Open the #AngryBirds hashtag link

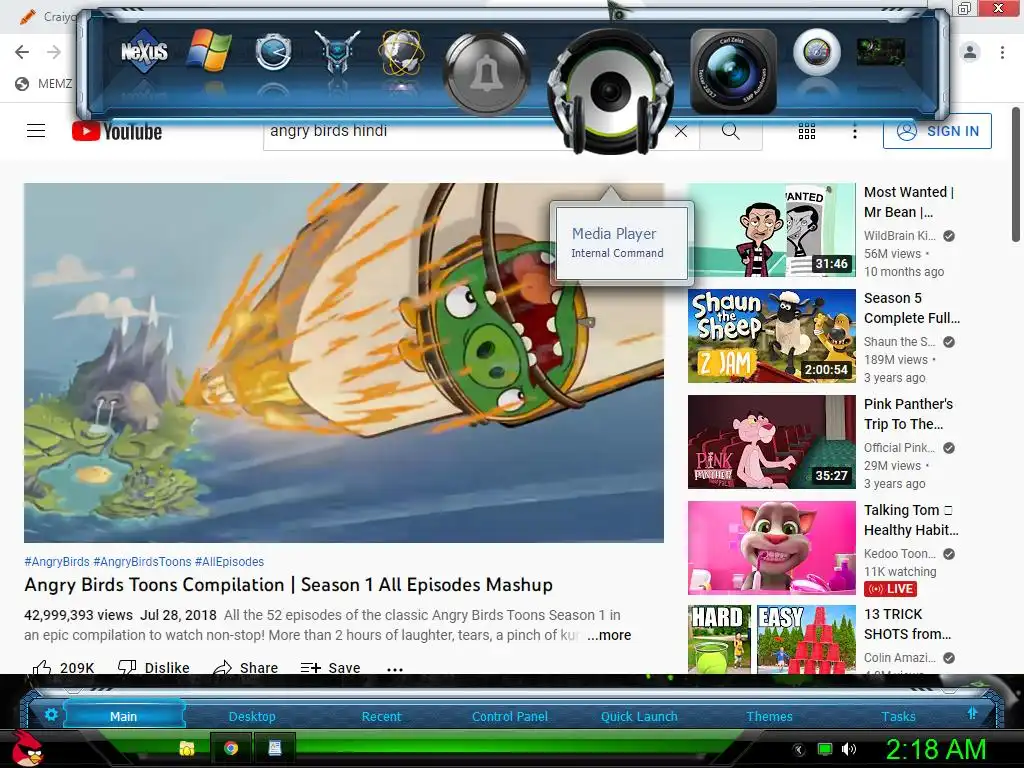(57, 562)
